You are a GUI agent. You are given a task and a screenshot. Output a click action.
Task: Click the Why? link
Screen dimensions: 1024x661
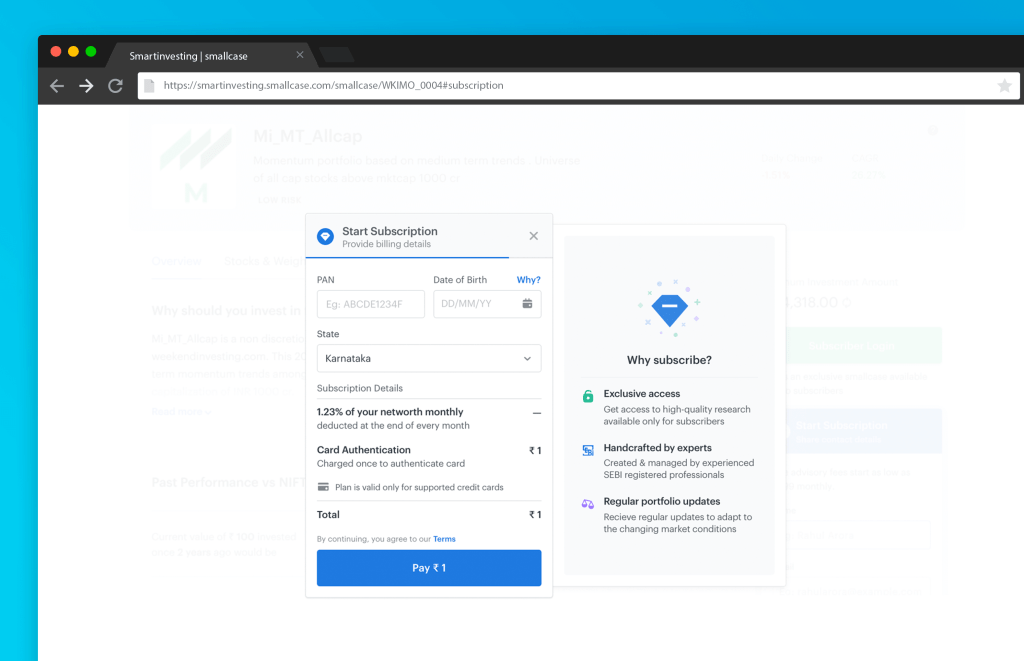tap(528, 280)
